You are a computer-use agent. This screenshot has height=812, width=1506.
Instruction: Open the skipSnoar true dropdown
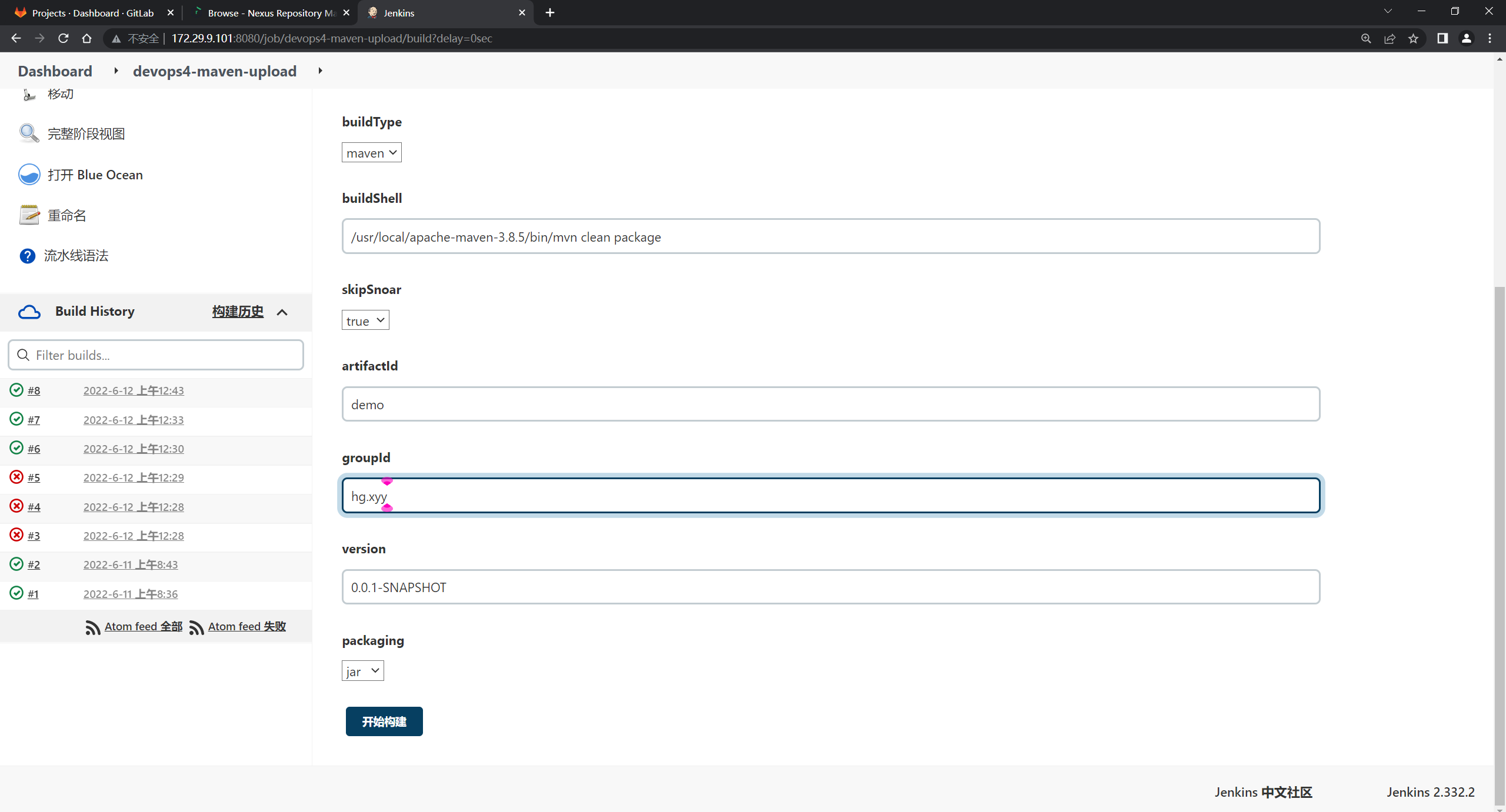[x=365, y=320]
